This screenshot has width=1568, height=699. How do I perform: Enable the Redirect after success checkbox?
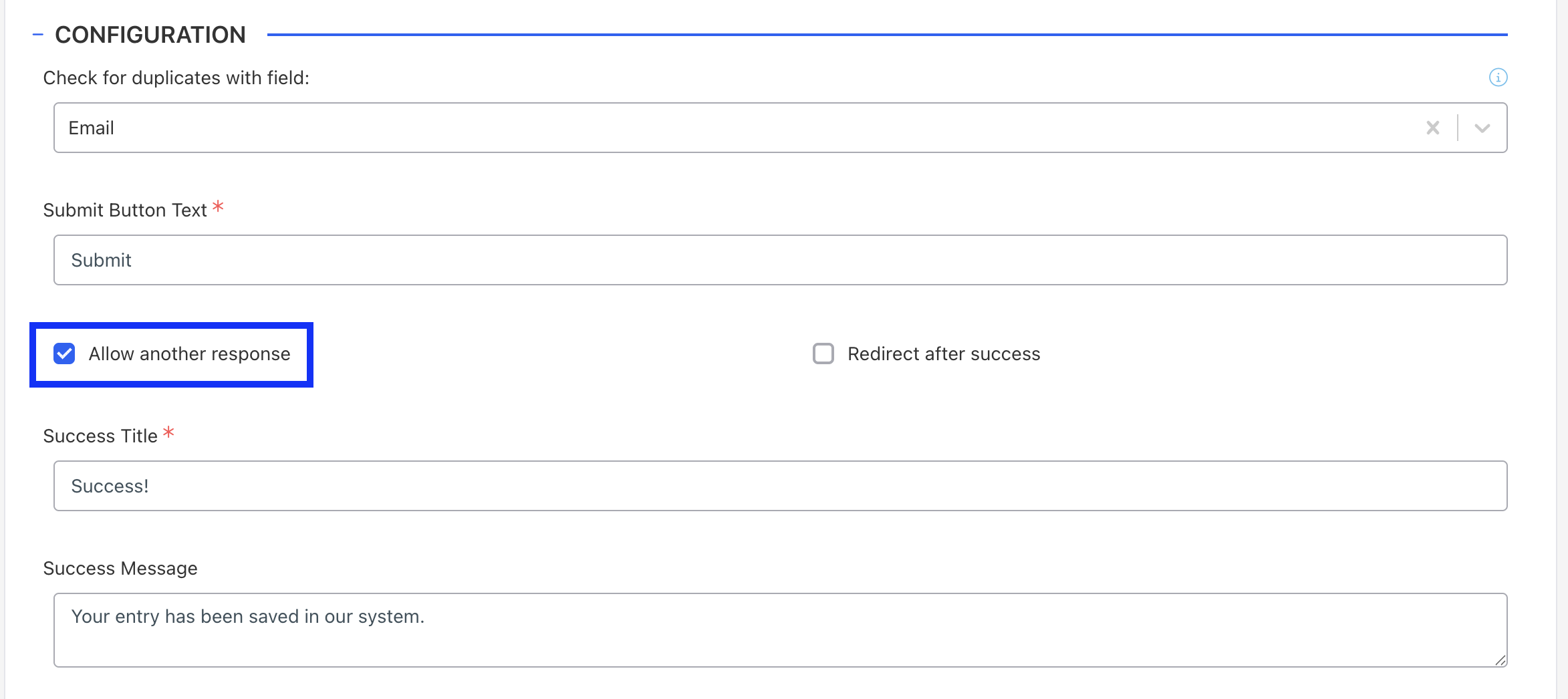(x=823, y=354)
